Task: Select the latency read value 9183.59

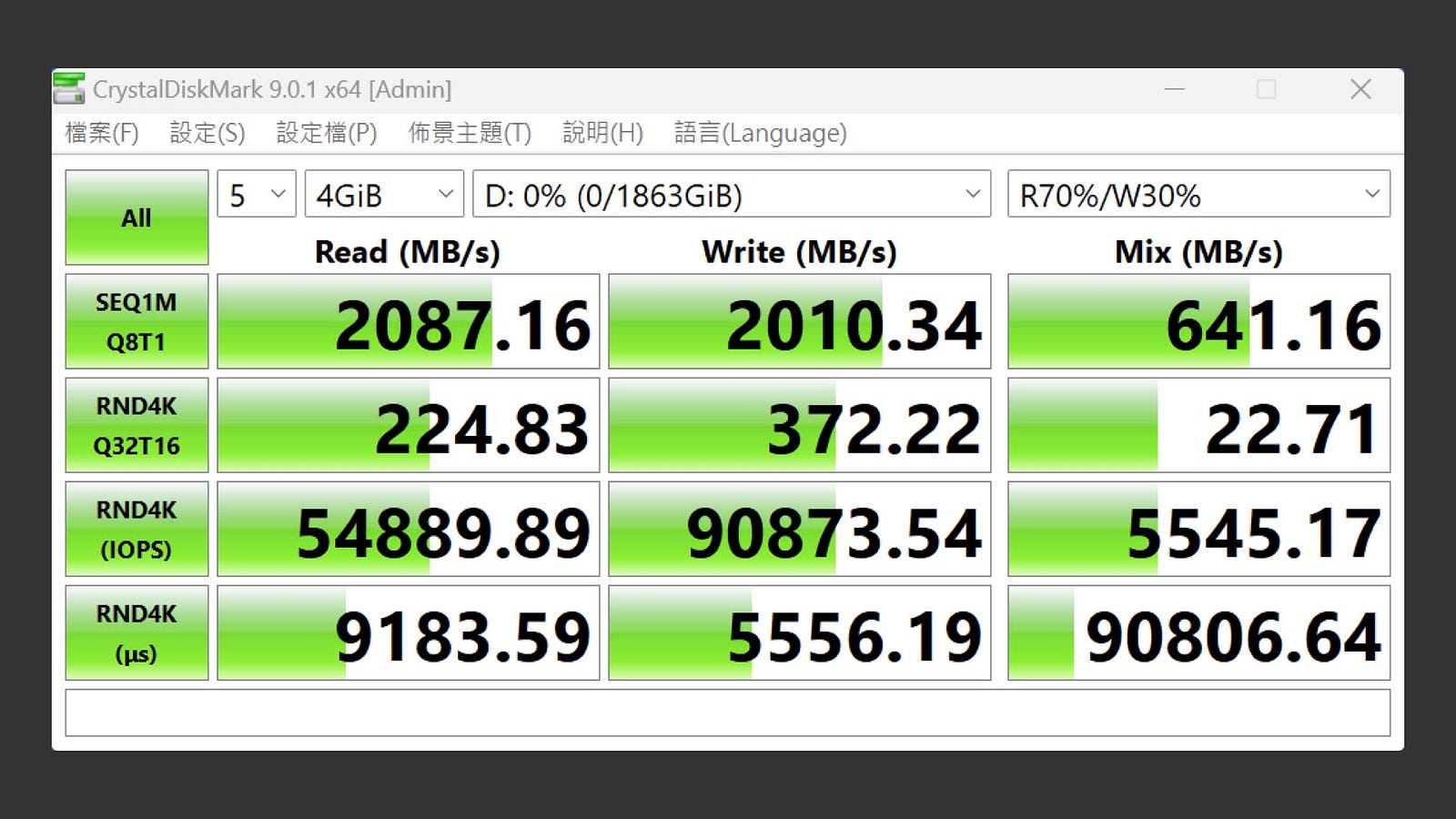Action: click(x=409, y=632)
